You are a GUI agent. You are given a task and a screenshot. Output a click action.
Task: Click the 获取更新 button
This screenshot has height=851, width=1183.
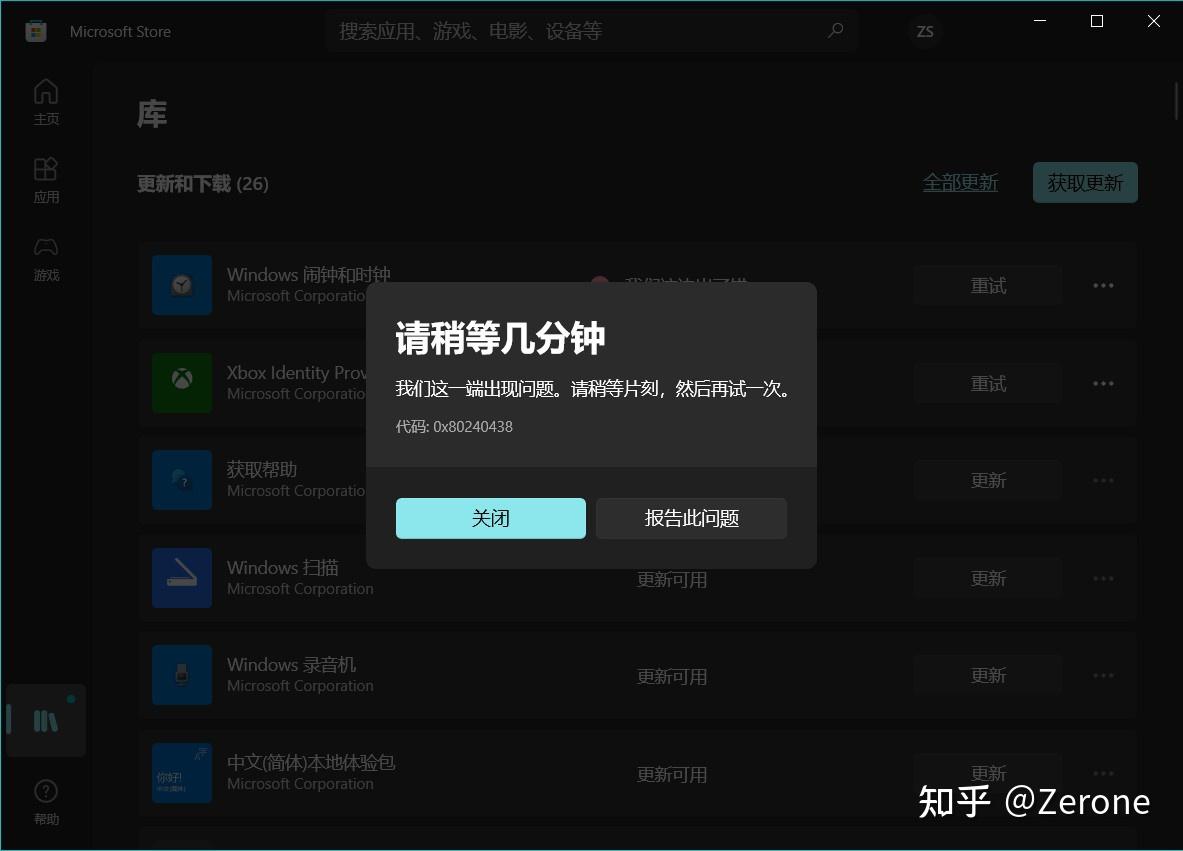[1085, 182]
